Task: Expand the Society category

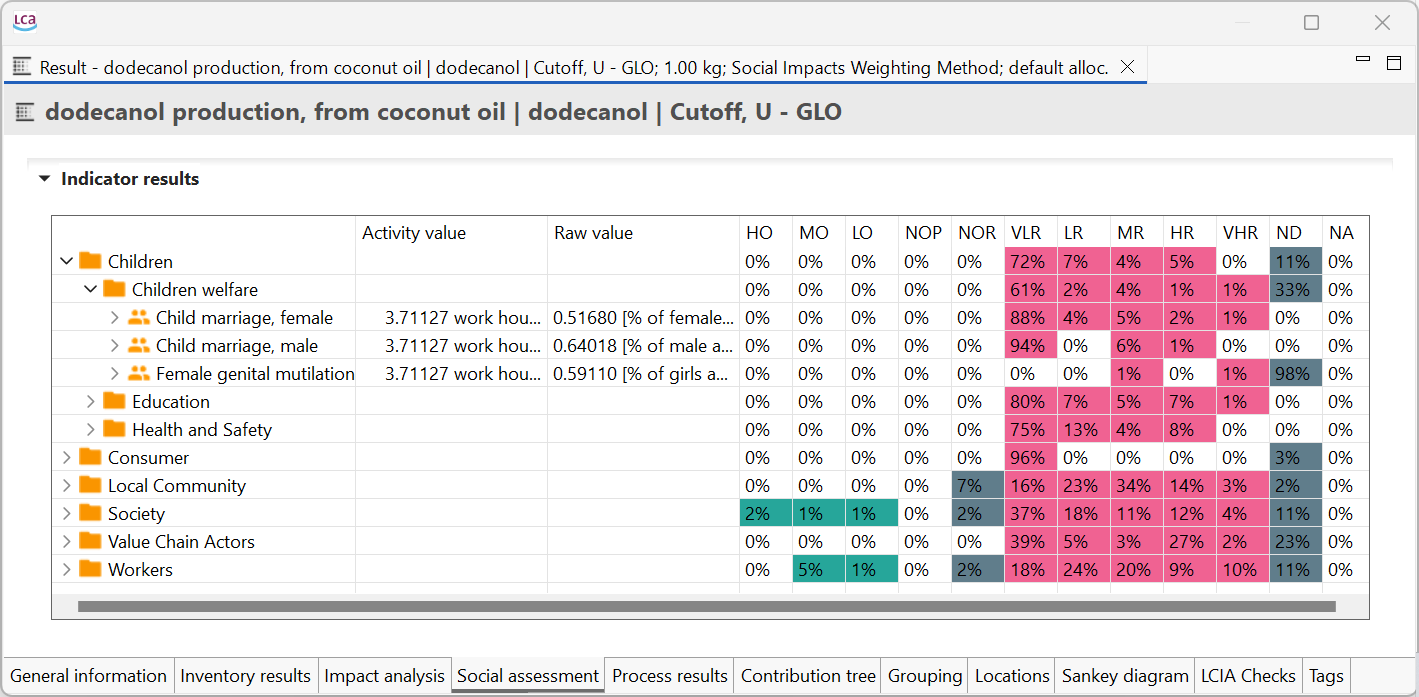Action: pos(67,513)
